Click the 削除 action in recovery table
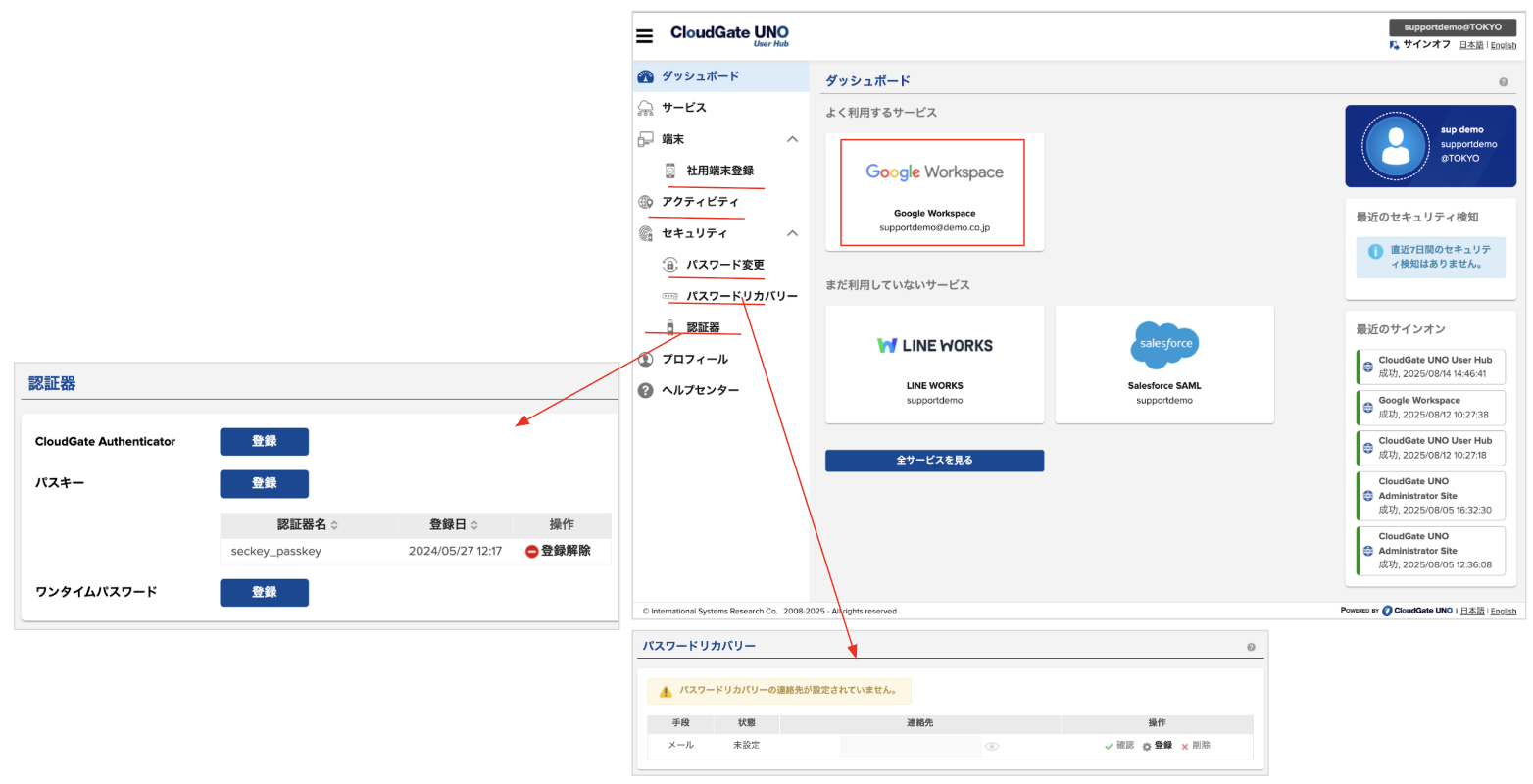Image resolution: width=1533 pixels, height=784 pixels. 1195,746
